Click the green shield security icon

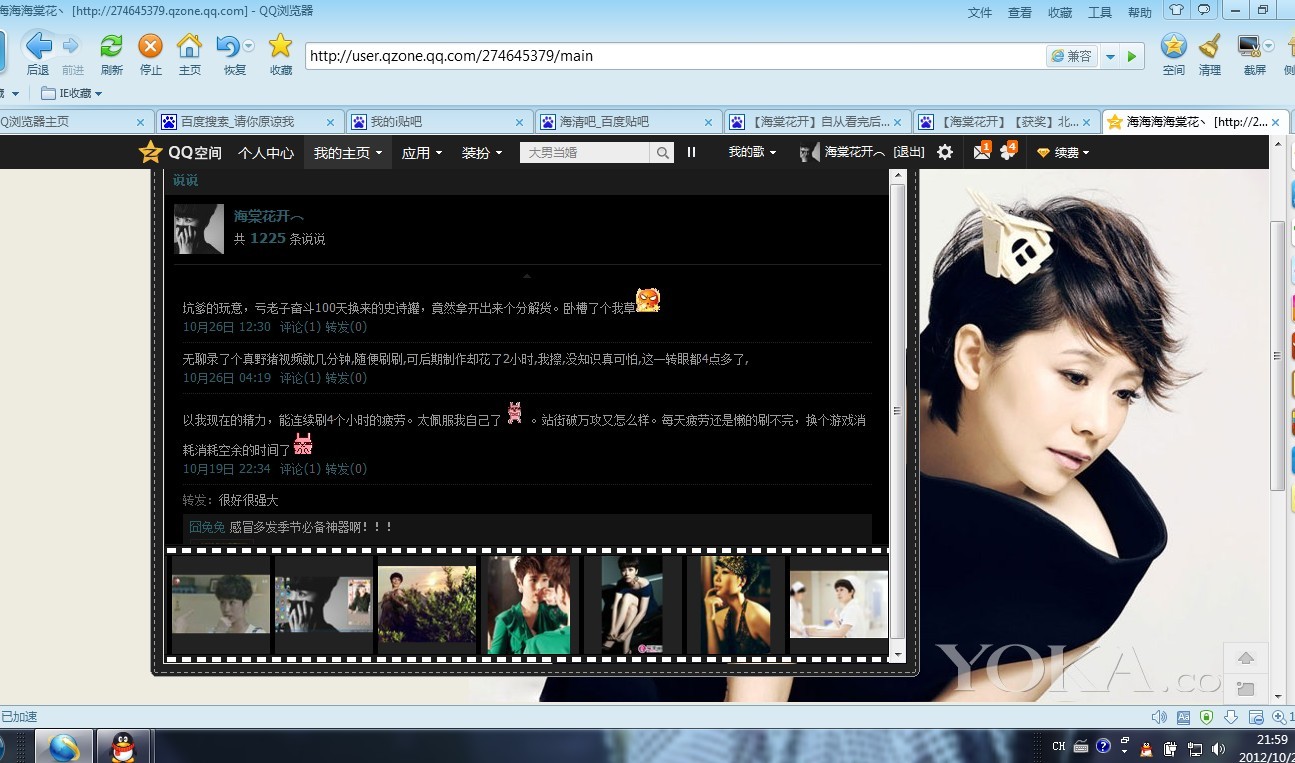point(1207,717)
